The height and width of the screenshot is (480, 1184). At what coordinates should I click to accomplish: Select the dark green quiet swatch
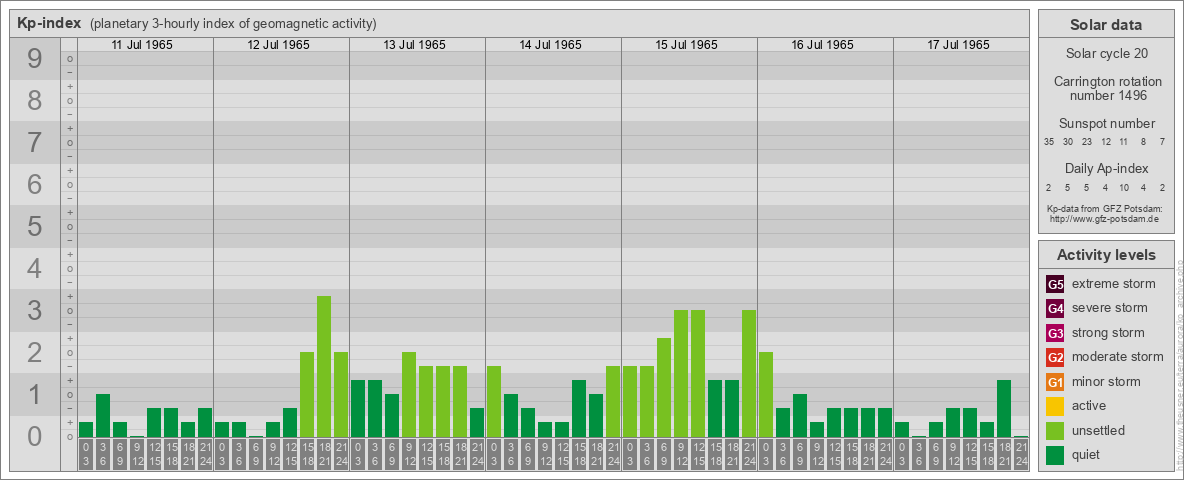coord(1055,455)
